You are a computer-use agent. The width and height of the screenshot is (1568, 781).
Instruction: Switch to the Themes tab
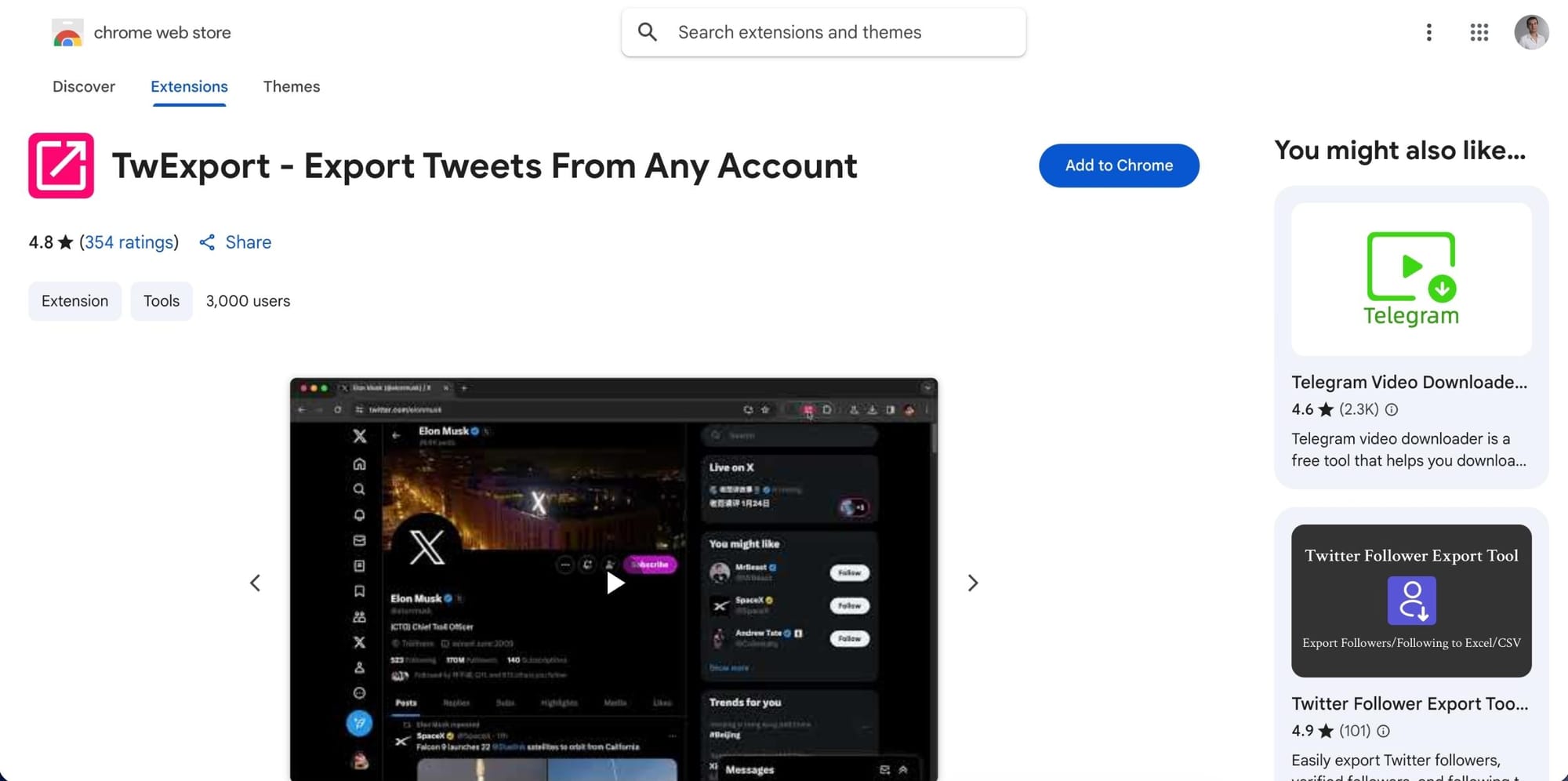coord(292,86)
